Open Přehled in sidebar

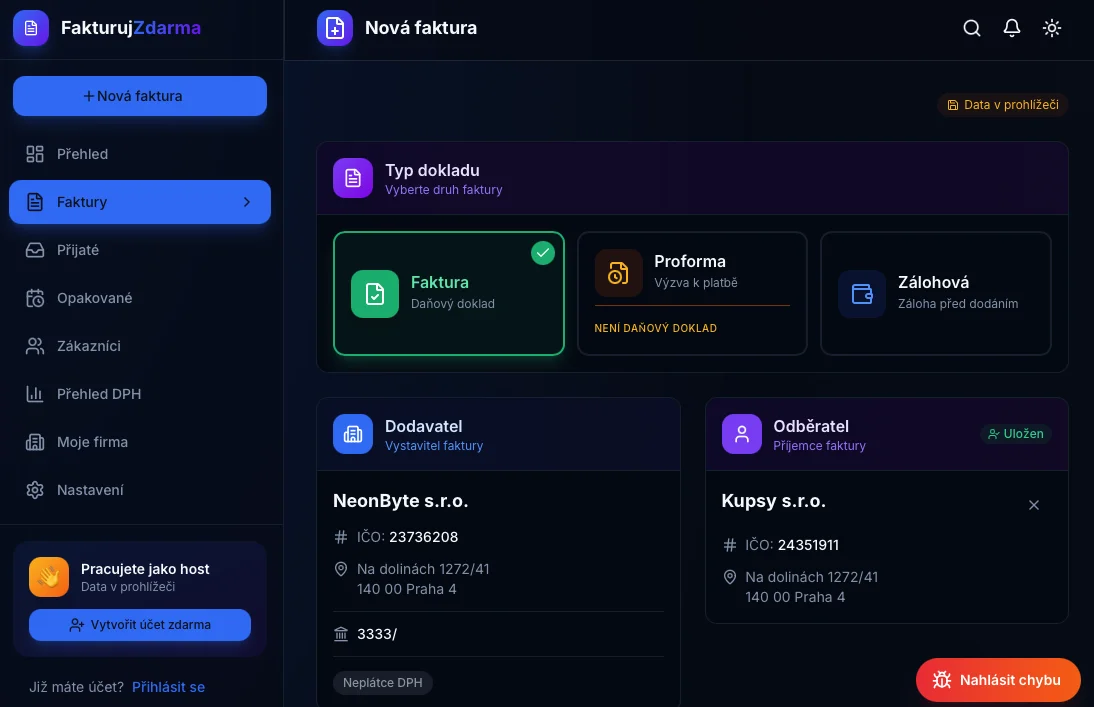point(82,154)
